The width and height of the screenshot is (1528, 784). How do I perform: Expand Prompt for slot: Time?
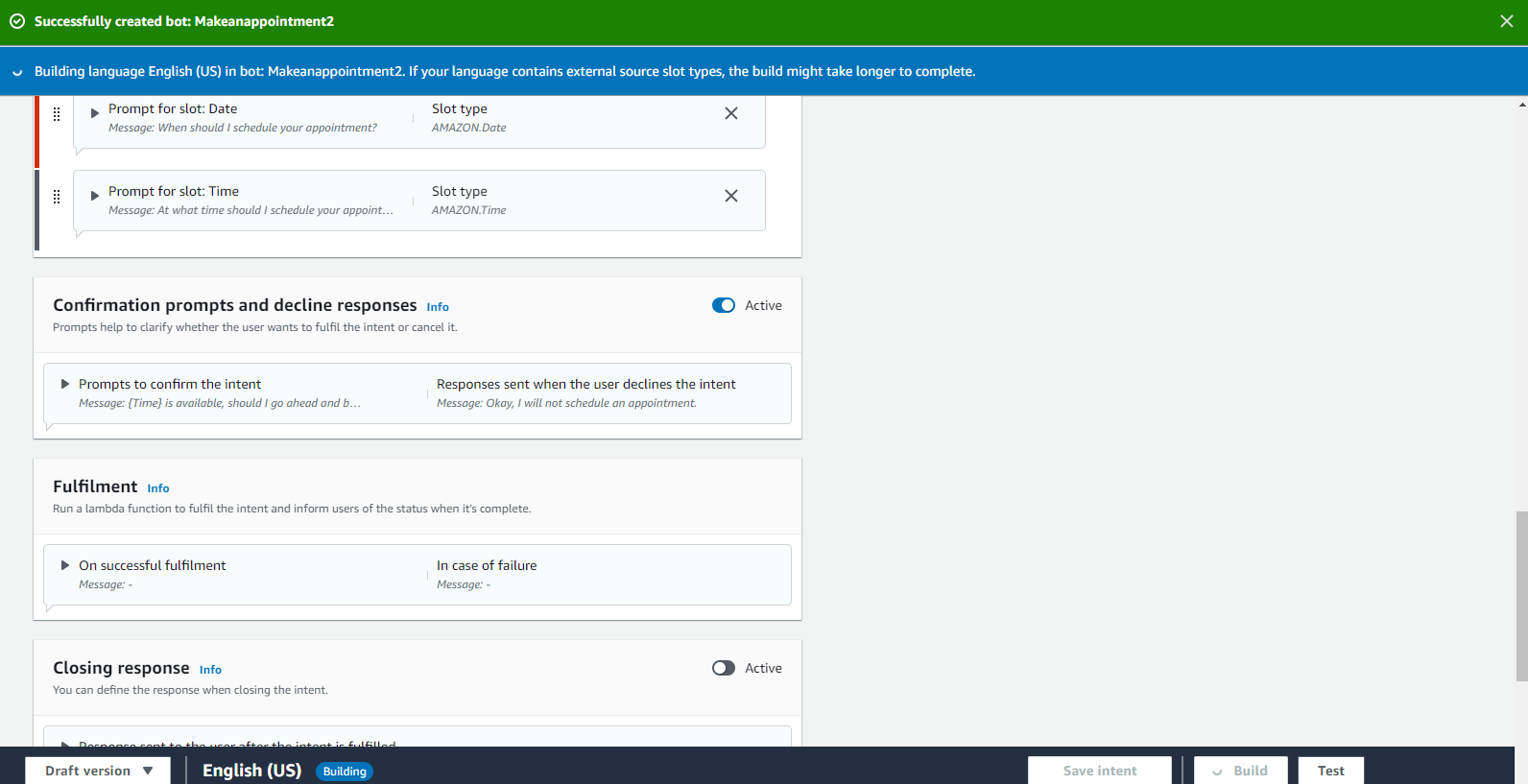click(95, 196)
